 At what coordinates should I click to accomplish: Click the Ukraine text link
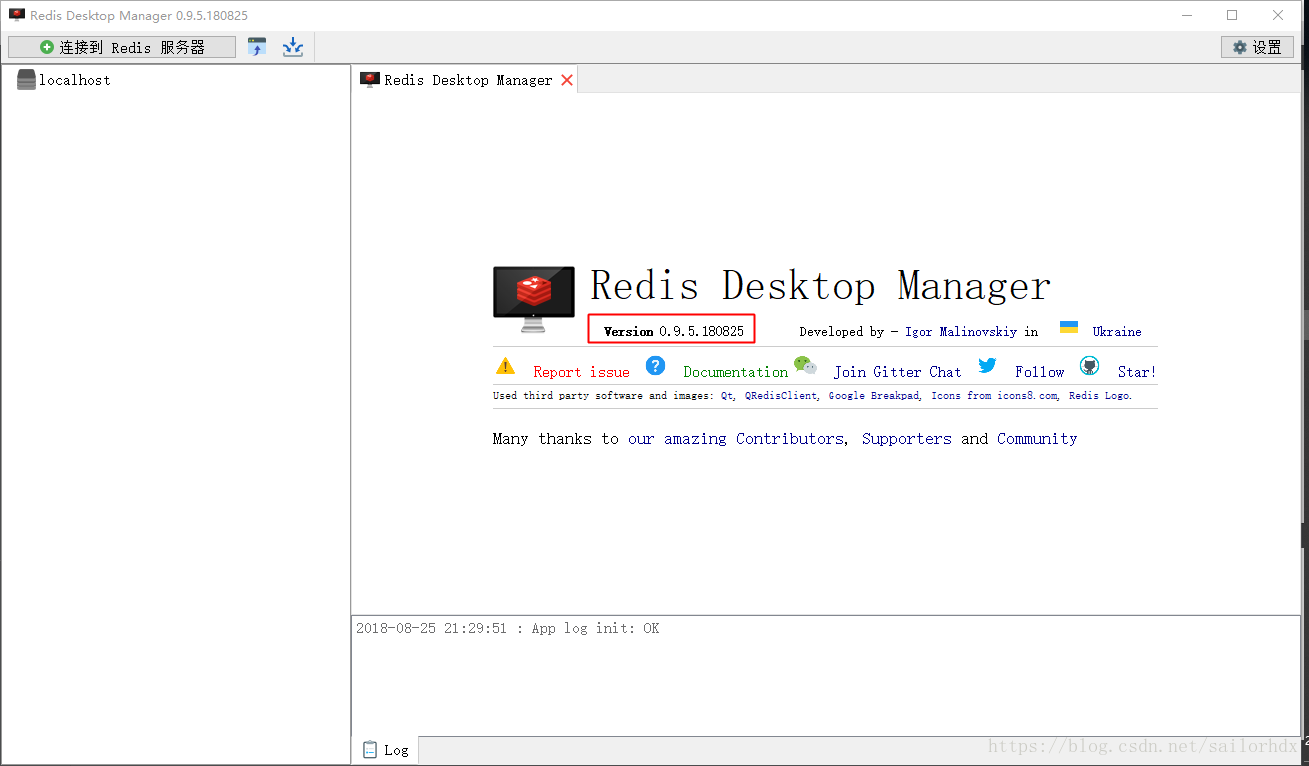click(x=1117, y=332)
